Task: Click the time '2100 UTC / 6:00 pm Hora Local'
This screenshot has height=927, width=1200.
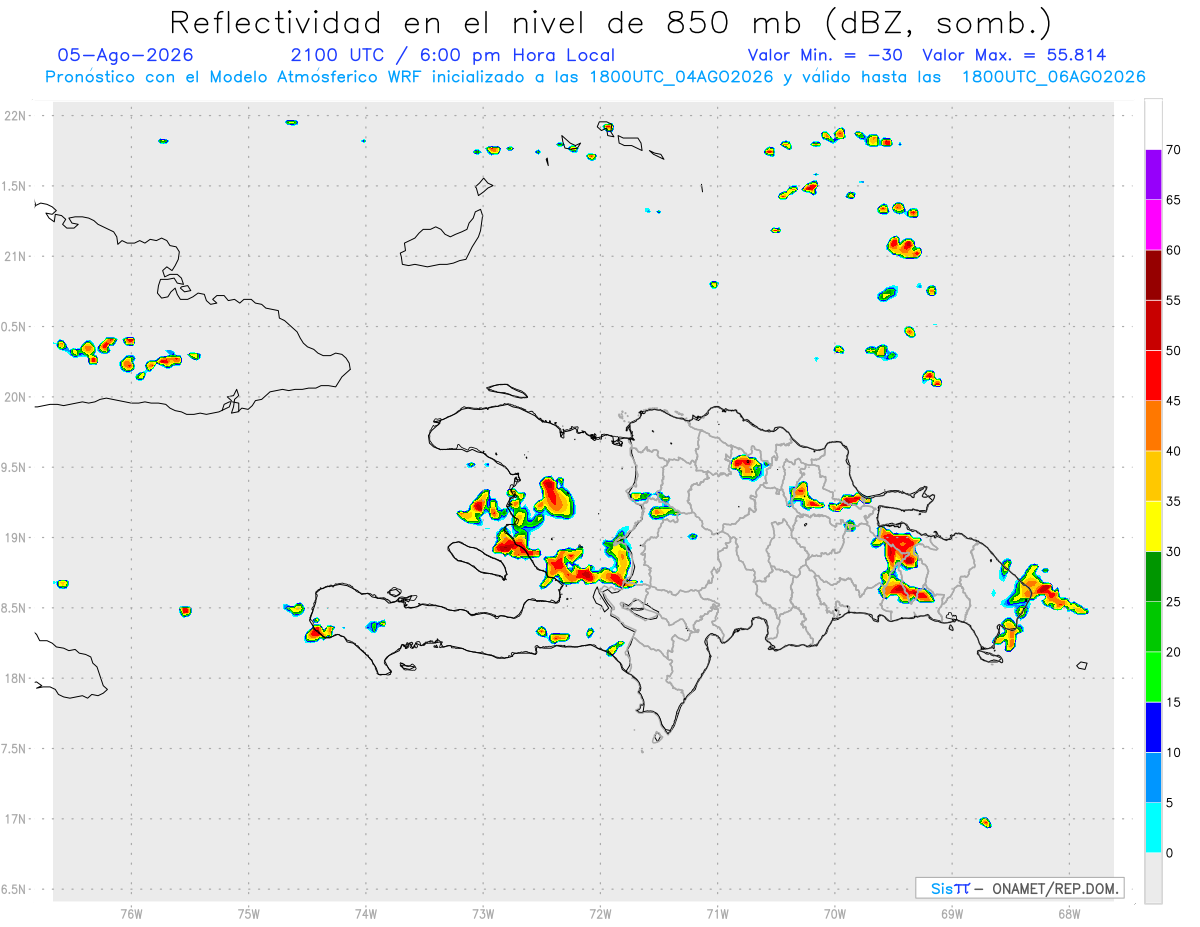Action: coord(453,55)
